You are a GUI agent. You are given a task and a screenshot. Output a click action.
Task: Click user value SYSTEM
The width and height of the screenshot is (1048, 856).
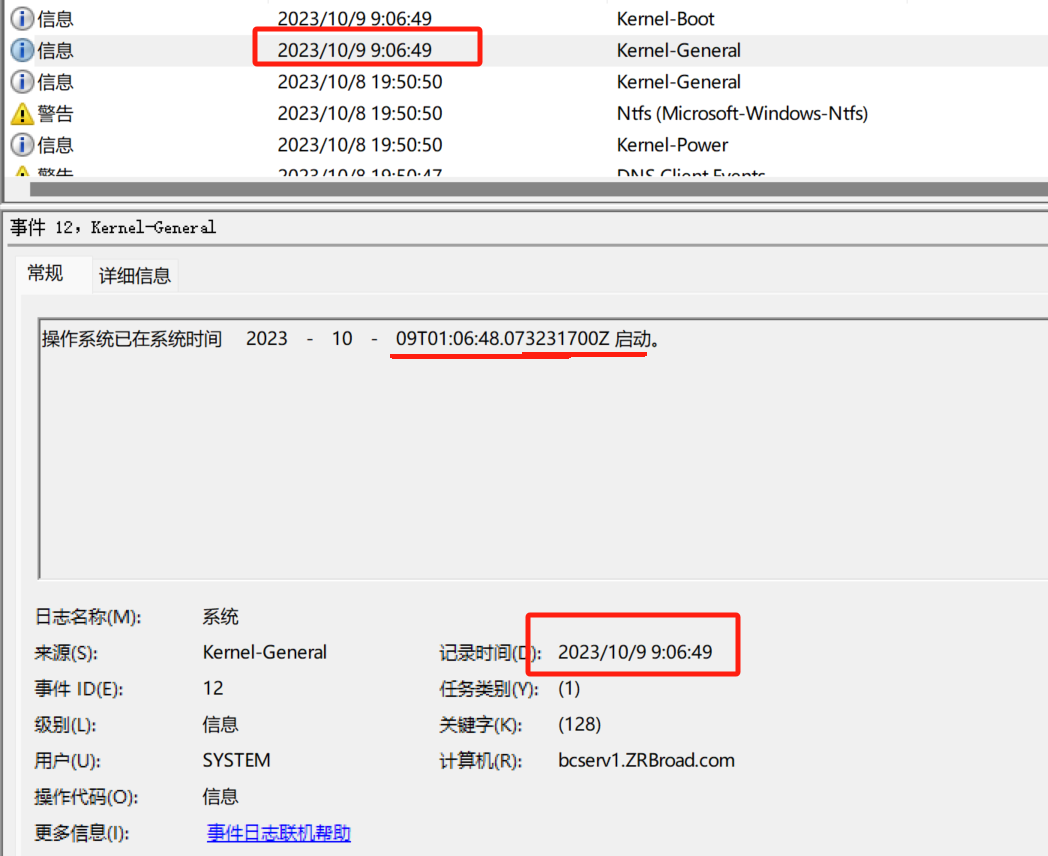tap(237, 760)
